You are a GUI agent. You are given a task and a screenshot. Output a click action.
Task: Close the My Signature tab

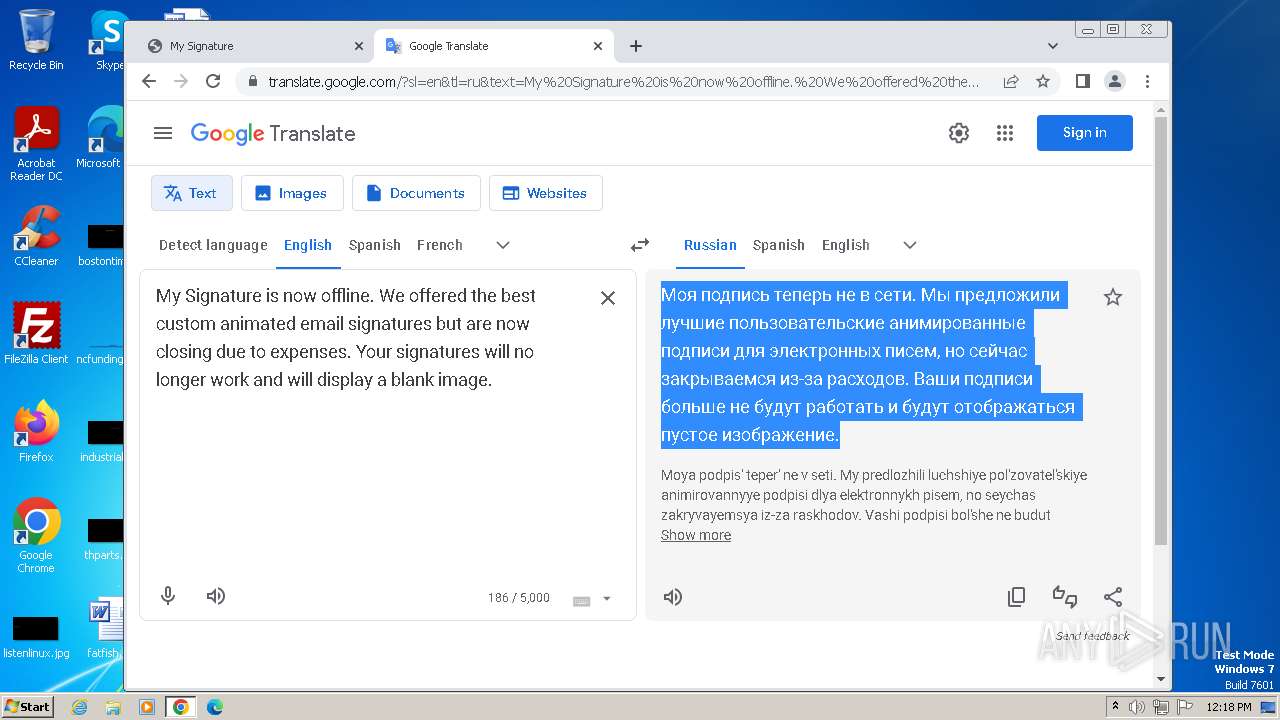tap(359, 46)
